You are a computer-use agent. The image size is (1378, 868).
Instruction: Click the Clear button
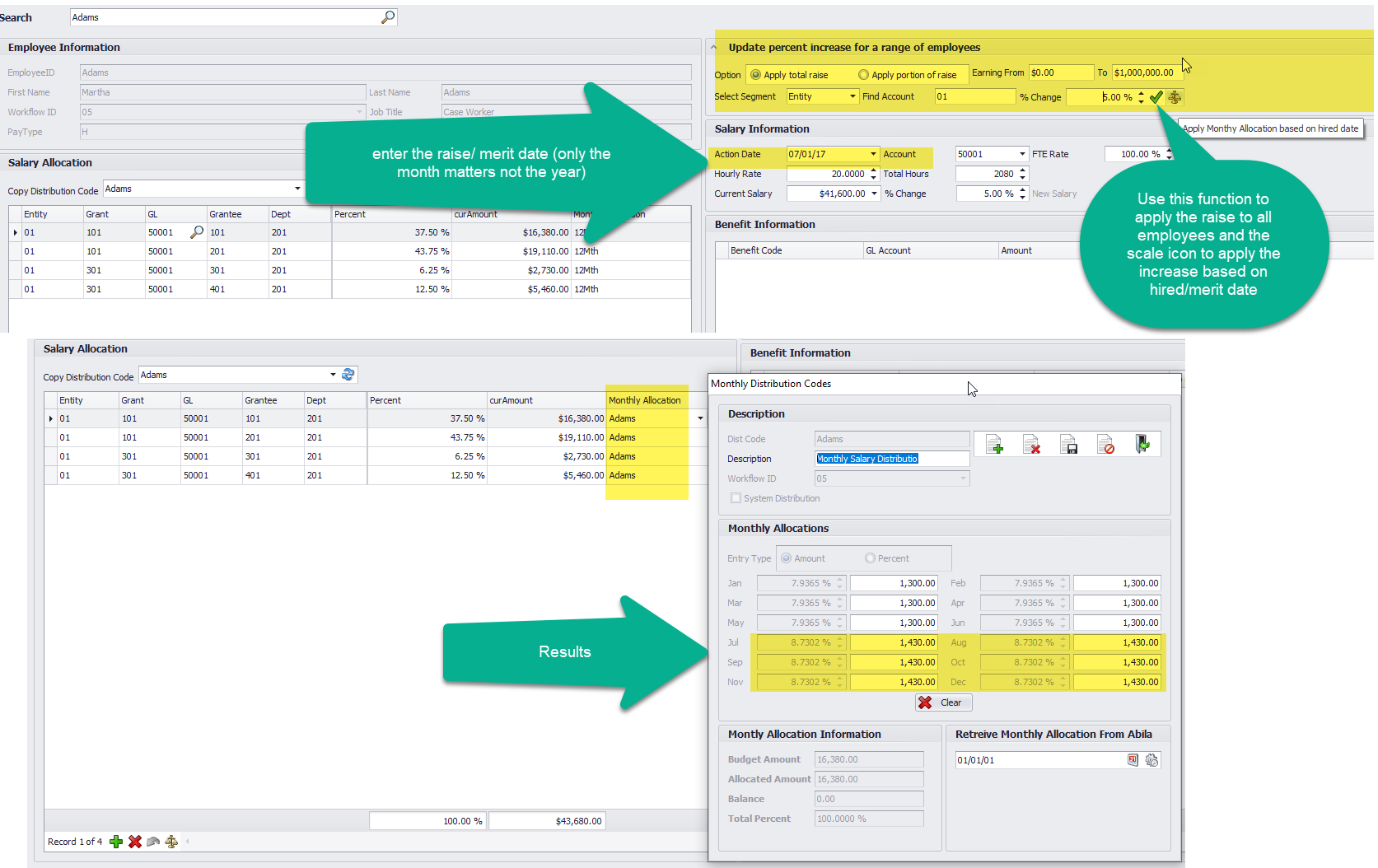click(943, 702)
